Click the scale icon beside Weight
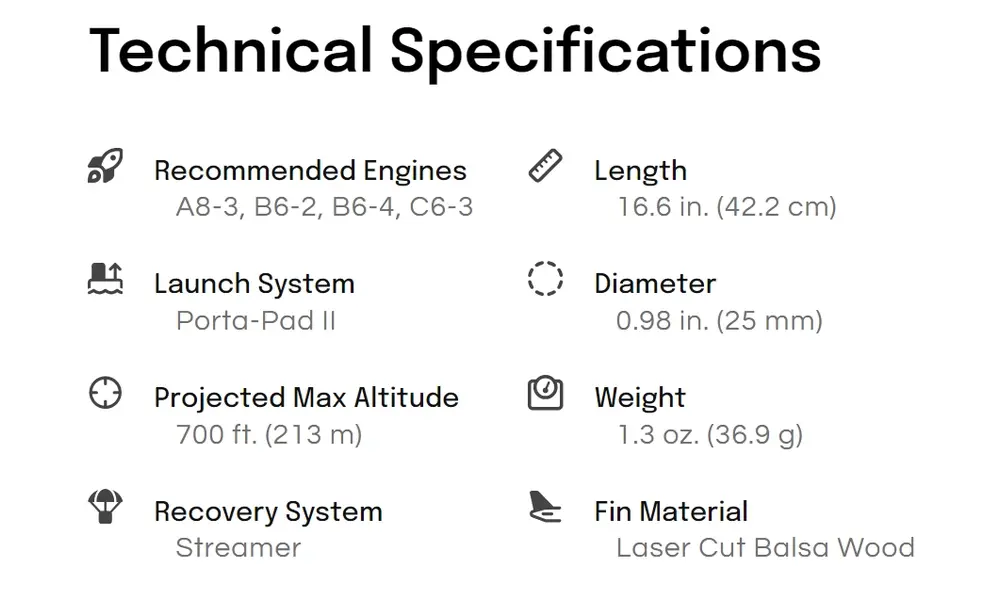The image size is (1000, 600). (x=545, y=393)
